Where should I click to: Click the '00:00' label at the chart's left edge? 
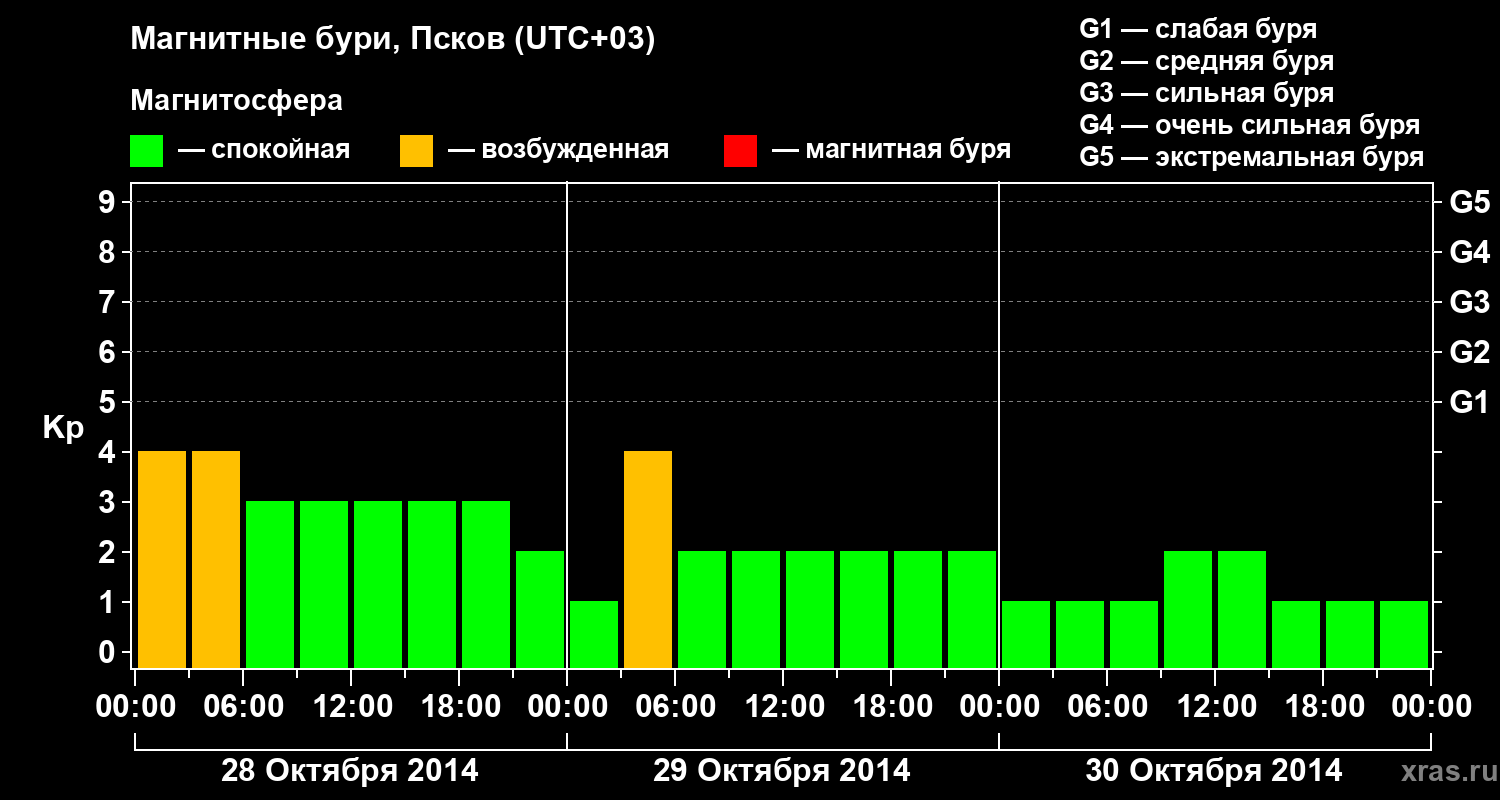135,707
